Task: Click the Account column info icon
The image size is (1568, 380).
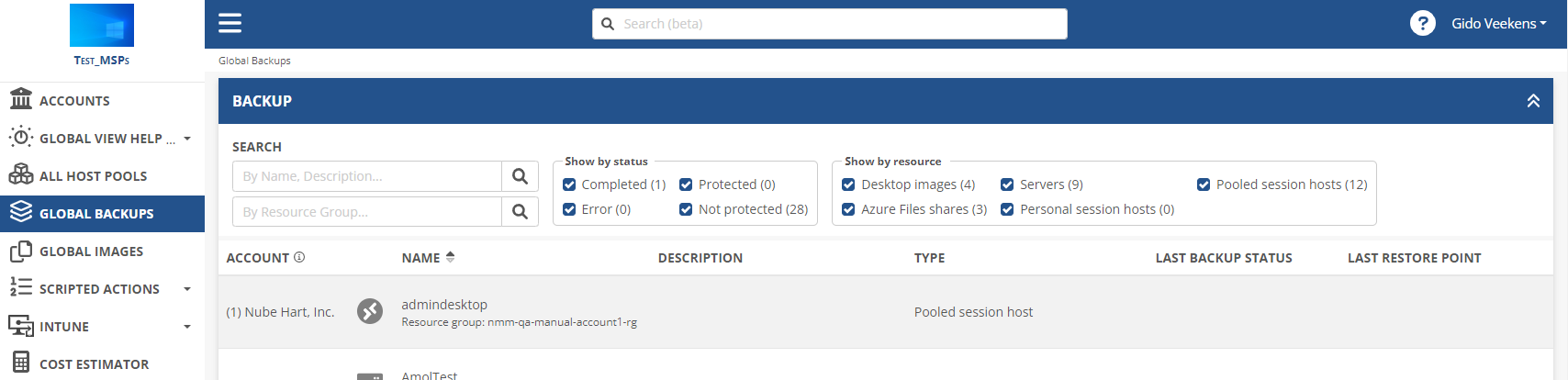Action: click(x=299, y=258)
